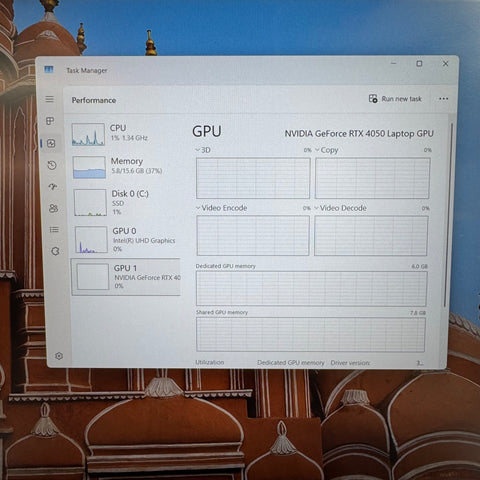
Task: Click the Task Manager app icon in title bar
Action: (x=49, y=69)
